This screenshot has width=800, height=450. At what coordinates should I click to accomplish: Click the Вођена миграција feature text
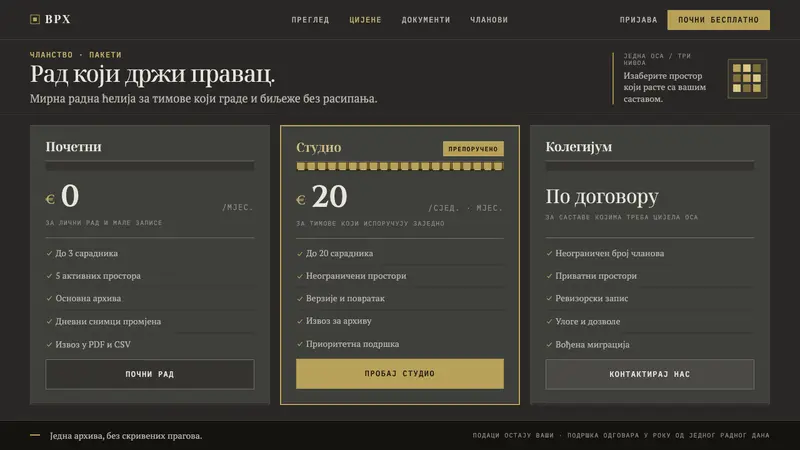[592, 344]
